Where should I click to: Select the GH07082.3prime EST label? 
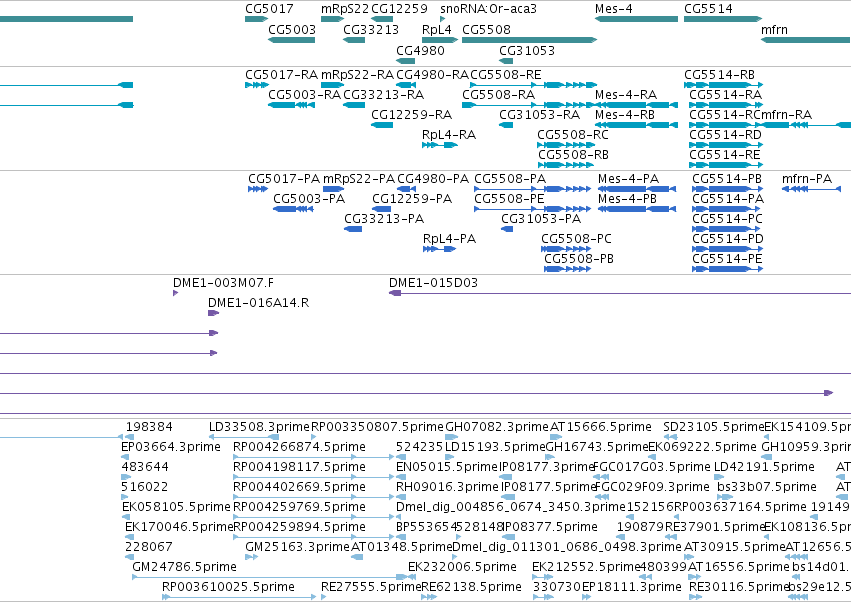(497, 427)
